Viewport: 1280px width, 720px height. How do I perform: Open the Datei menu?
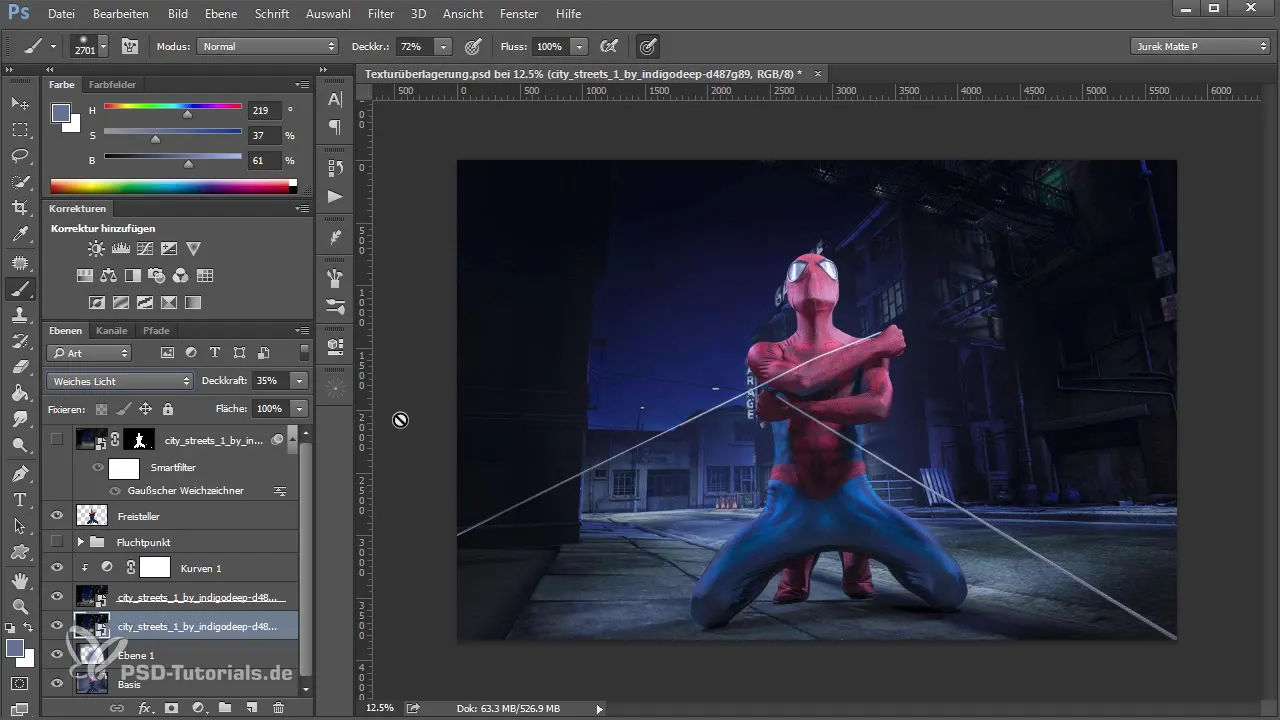(x=61, y=14)
